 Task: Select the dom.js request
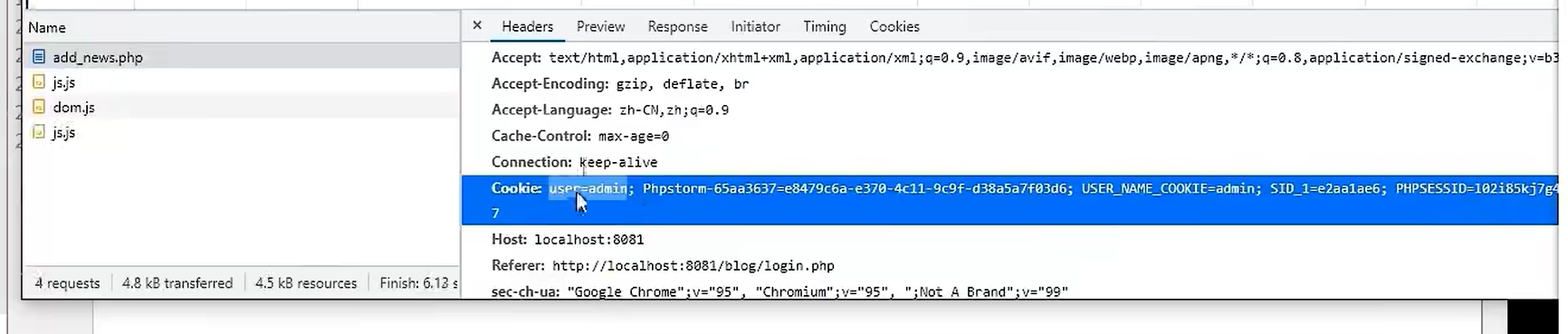tap(241, 107)
